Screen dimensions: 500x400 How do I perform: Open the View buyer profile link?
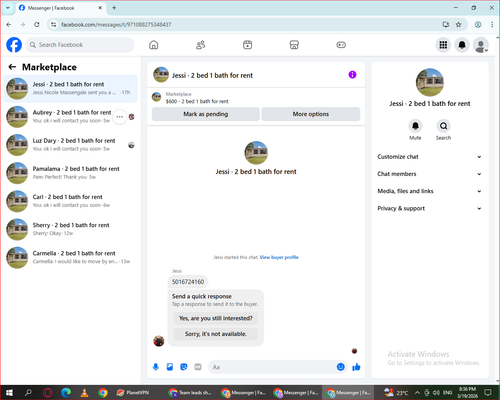[279, 257]
